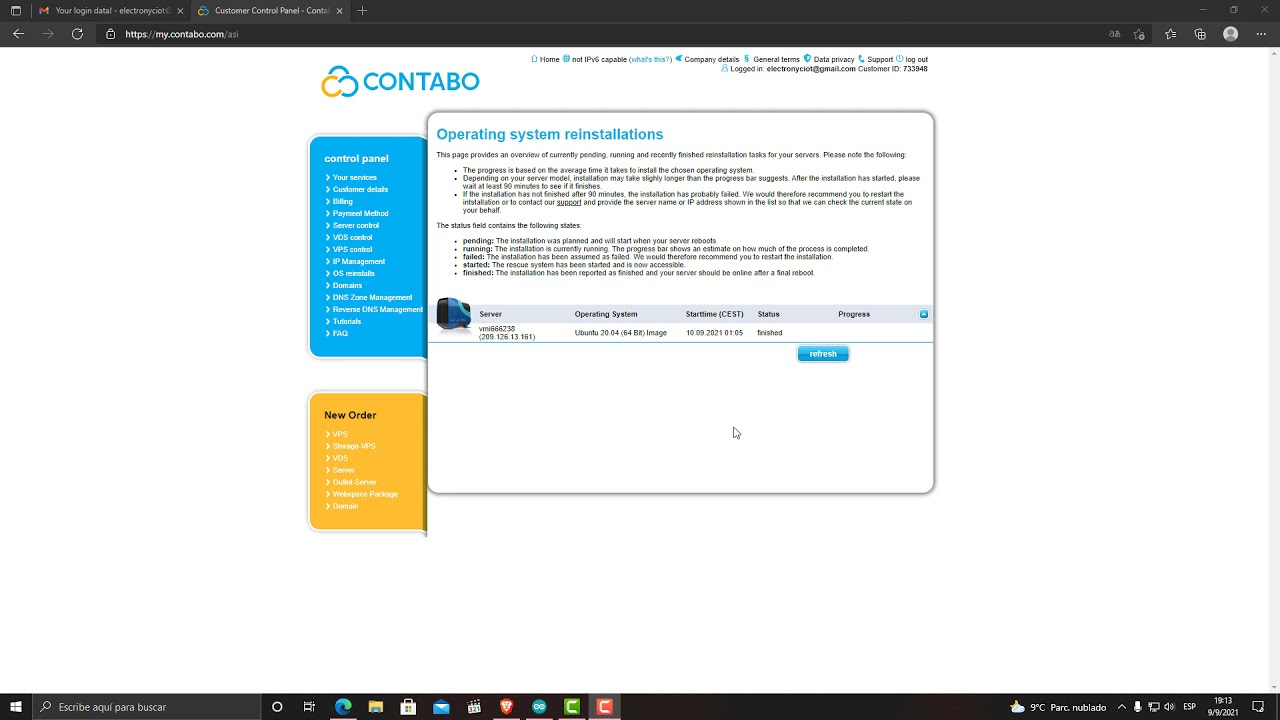Viewport: 1280px width, 720px height.
Task: Open the action center notifications icon
Action: (1258, 707)
